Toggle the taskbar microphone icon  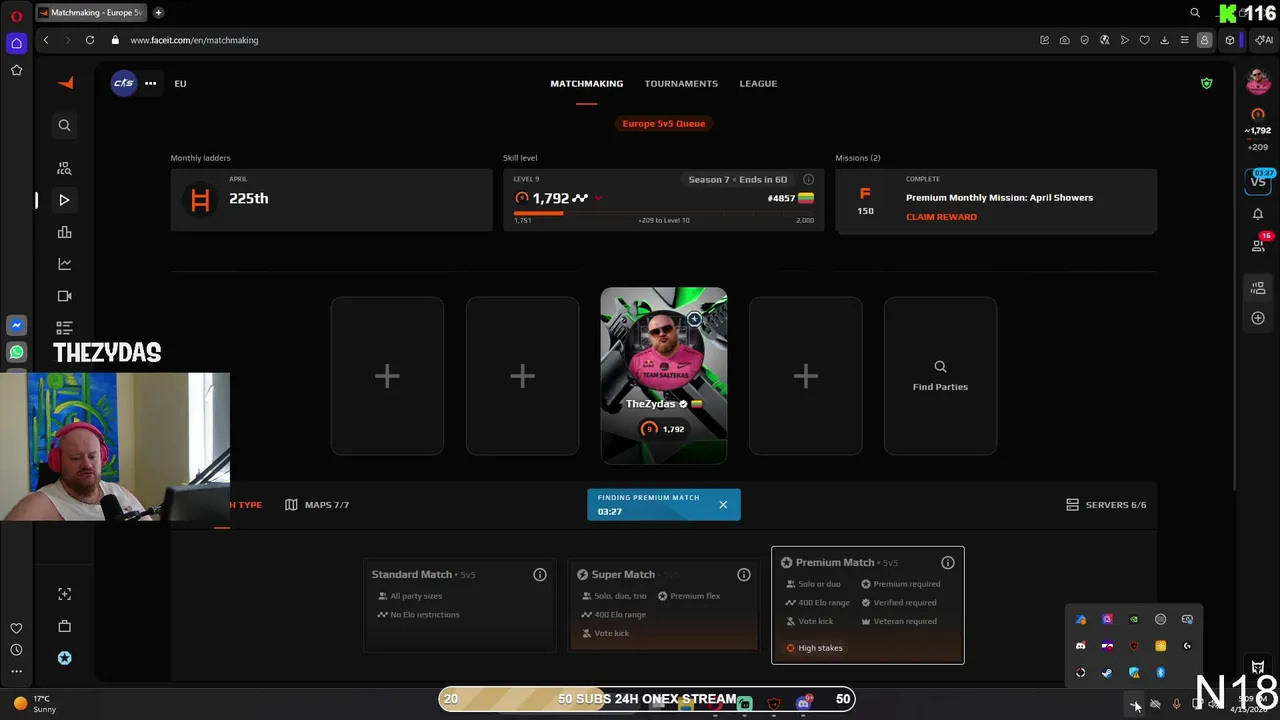click(x=1176, y=704)
